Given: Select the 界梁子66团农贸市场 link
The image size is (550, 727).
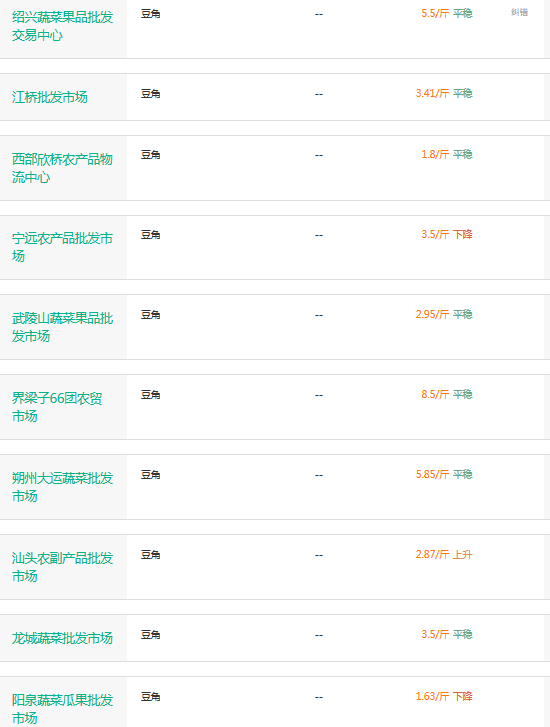Looking at the screenshot, I should click(57, 407).
